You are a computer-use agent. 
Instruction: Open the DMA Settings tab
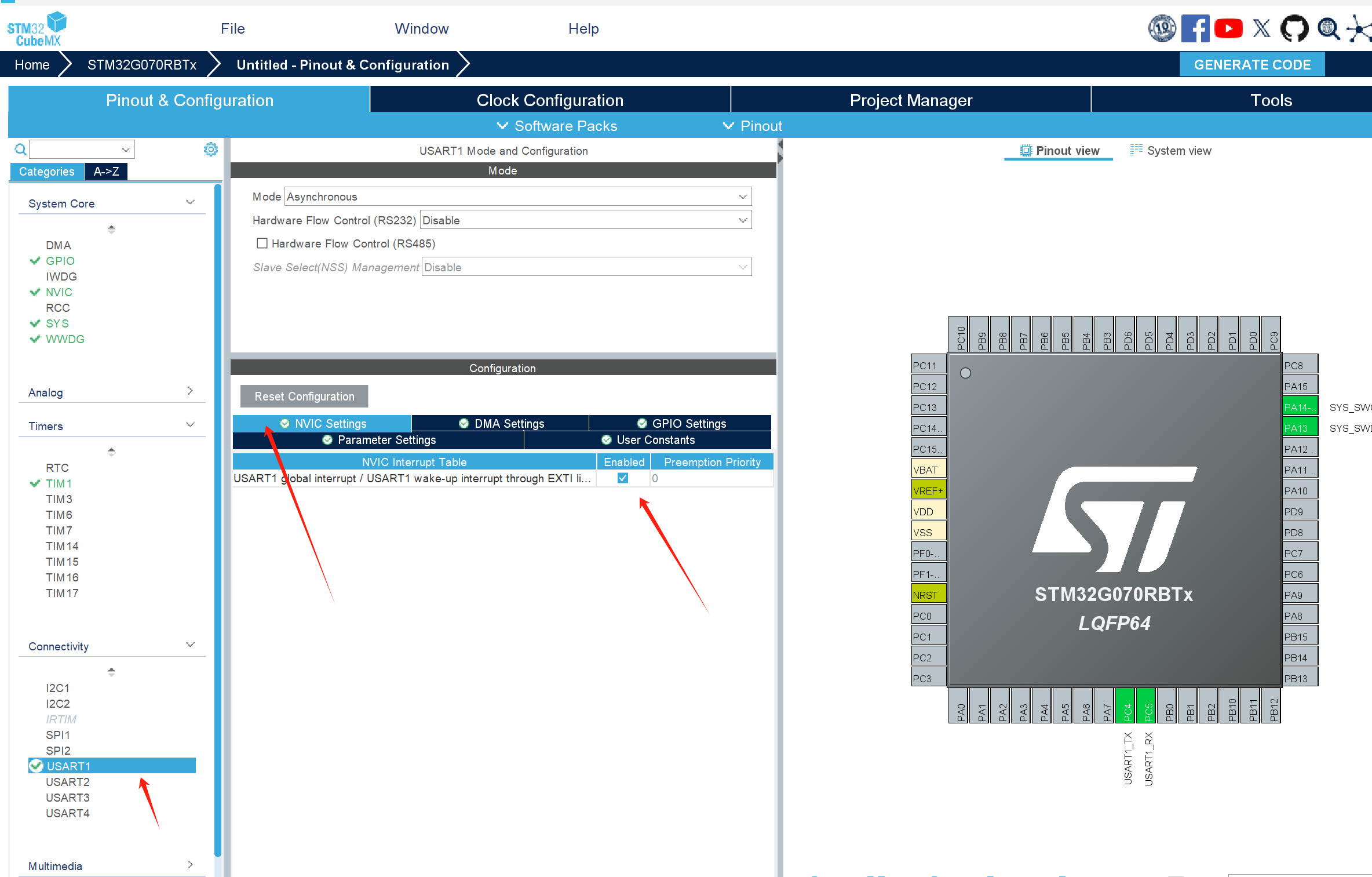(501, 424)
